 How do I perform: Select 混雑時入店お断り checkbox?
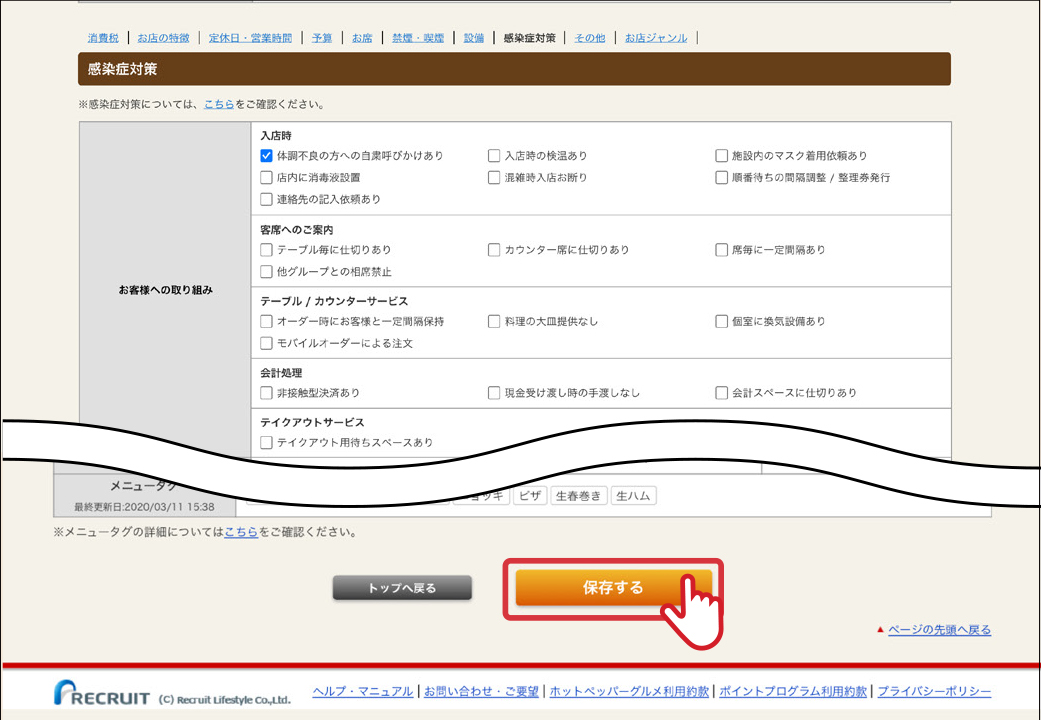tap(494, 177)
